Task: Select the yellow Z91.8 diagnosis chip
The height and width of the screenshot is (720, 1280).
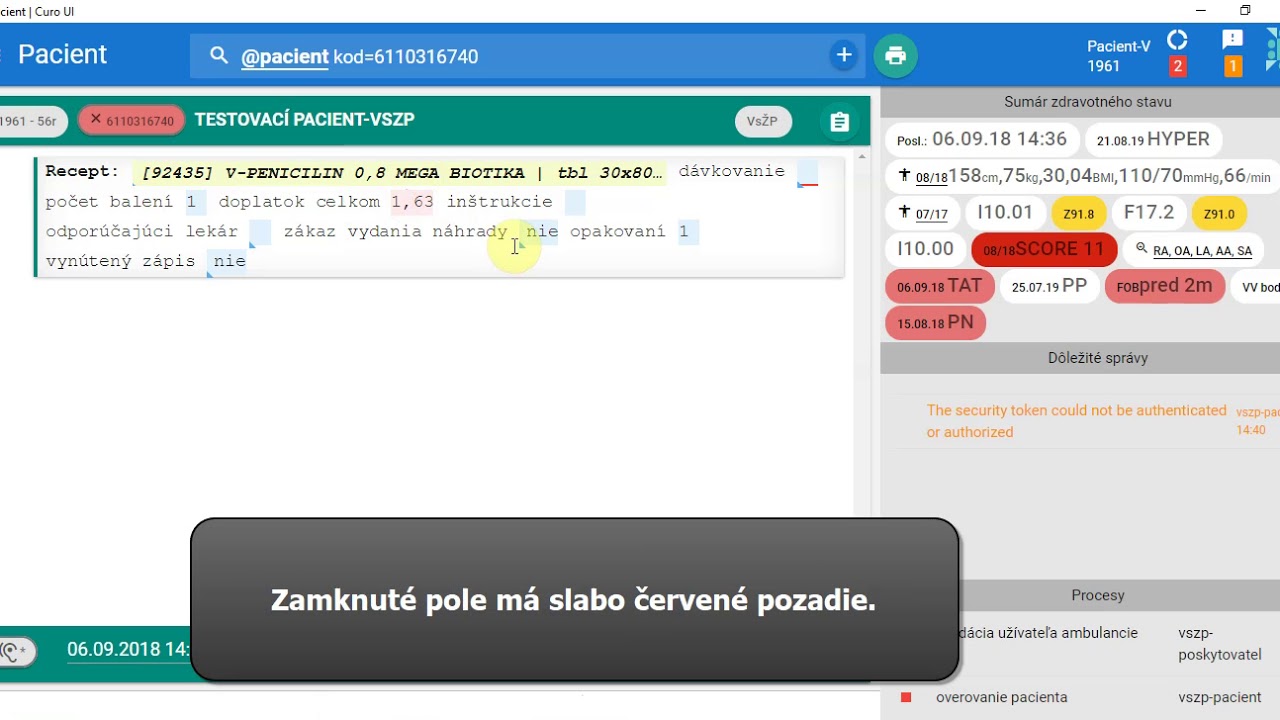Action: click(1078, 213)
